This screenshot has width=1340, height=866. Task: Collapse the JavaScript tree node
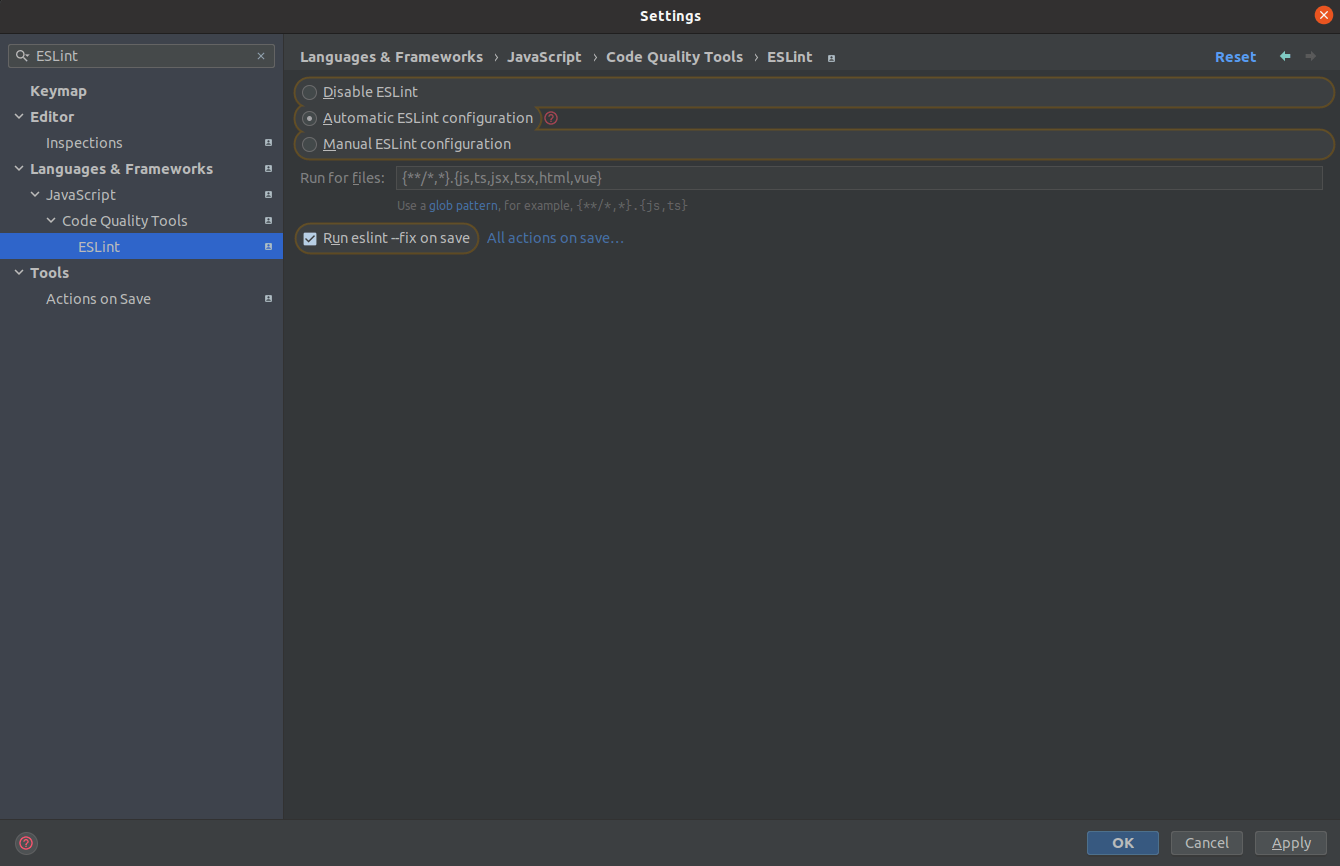coord(35,195)
